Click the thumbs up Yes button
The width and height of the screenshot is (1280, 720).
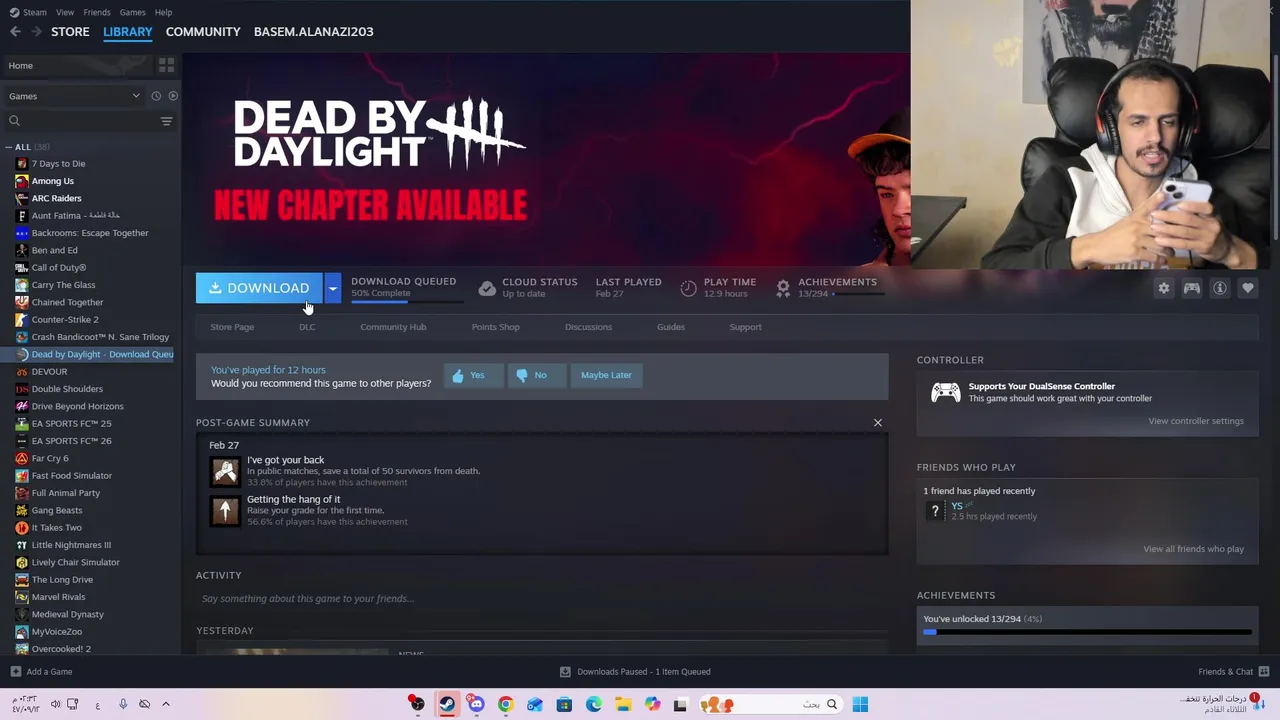tap(473, 375)
